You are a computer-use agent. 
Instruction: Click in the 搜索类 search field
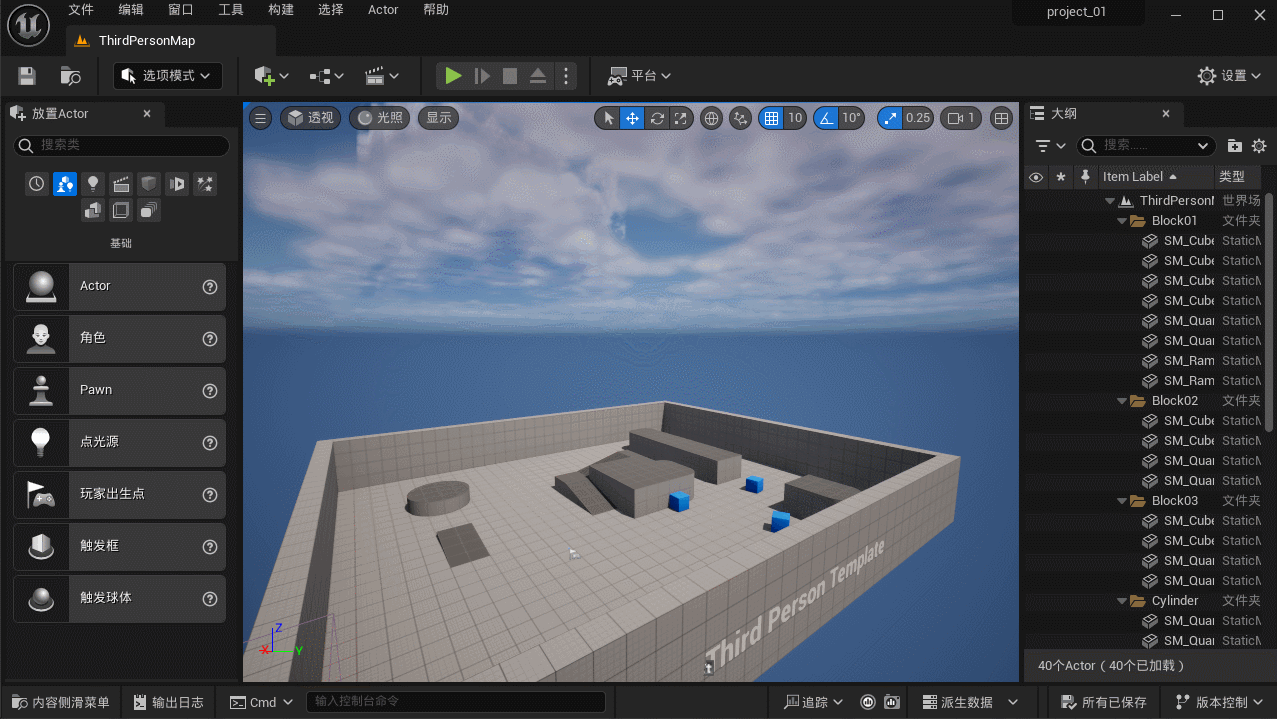(x=121, y=146)
